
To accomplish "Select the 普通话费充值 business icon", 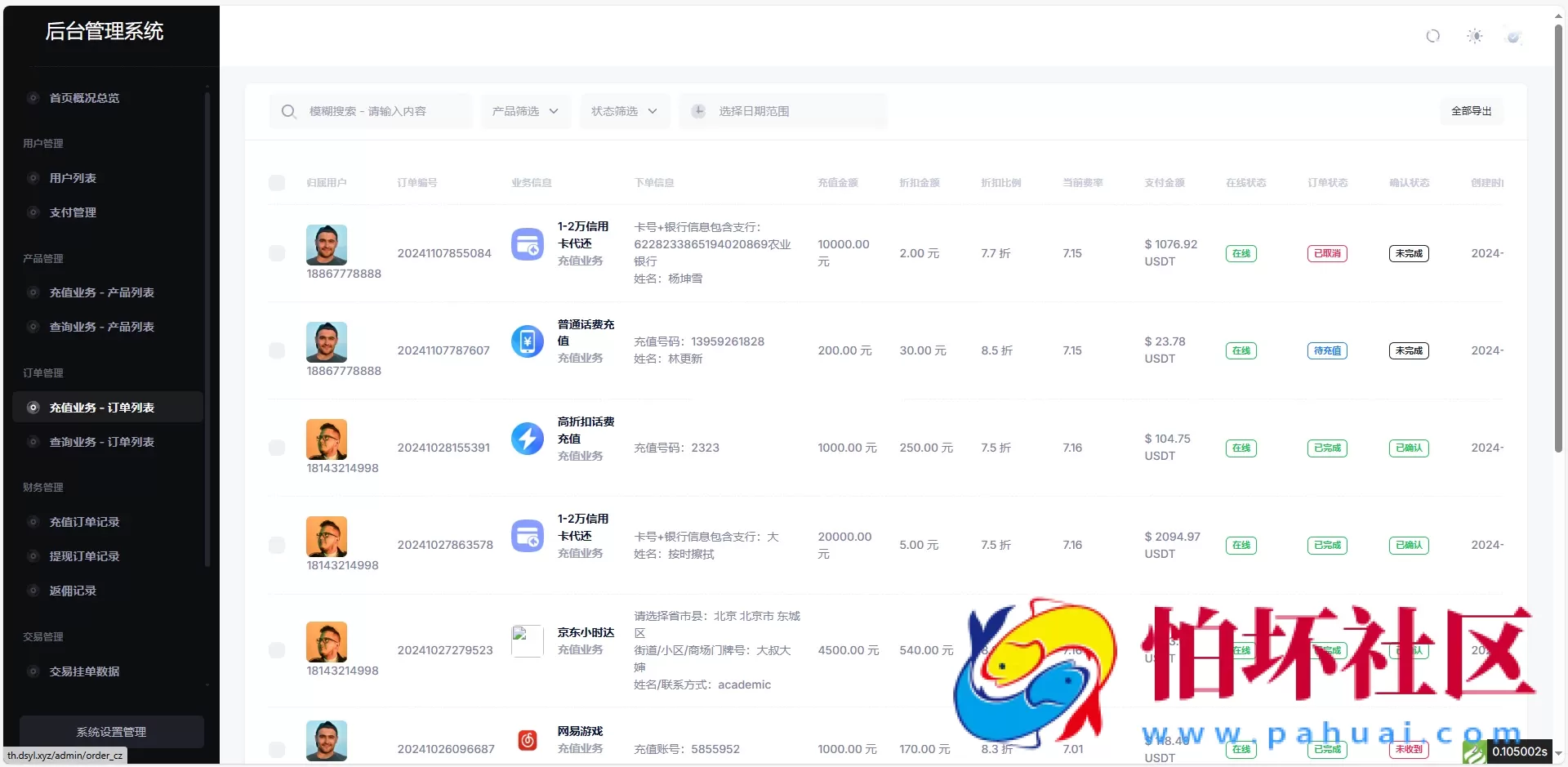I will (x=528, y=341).
